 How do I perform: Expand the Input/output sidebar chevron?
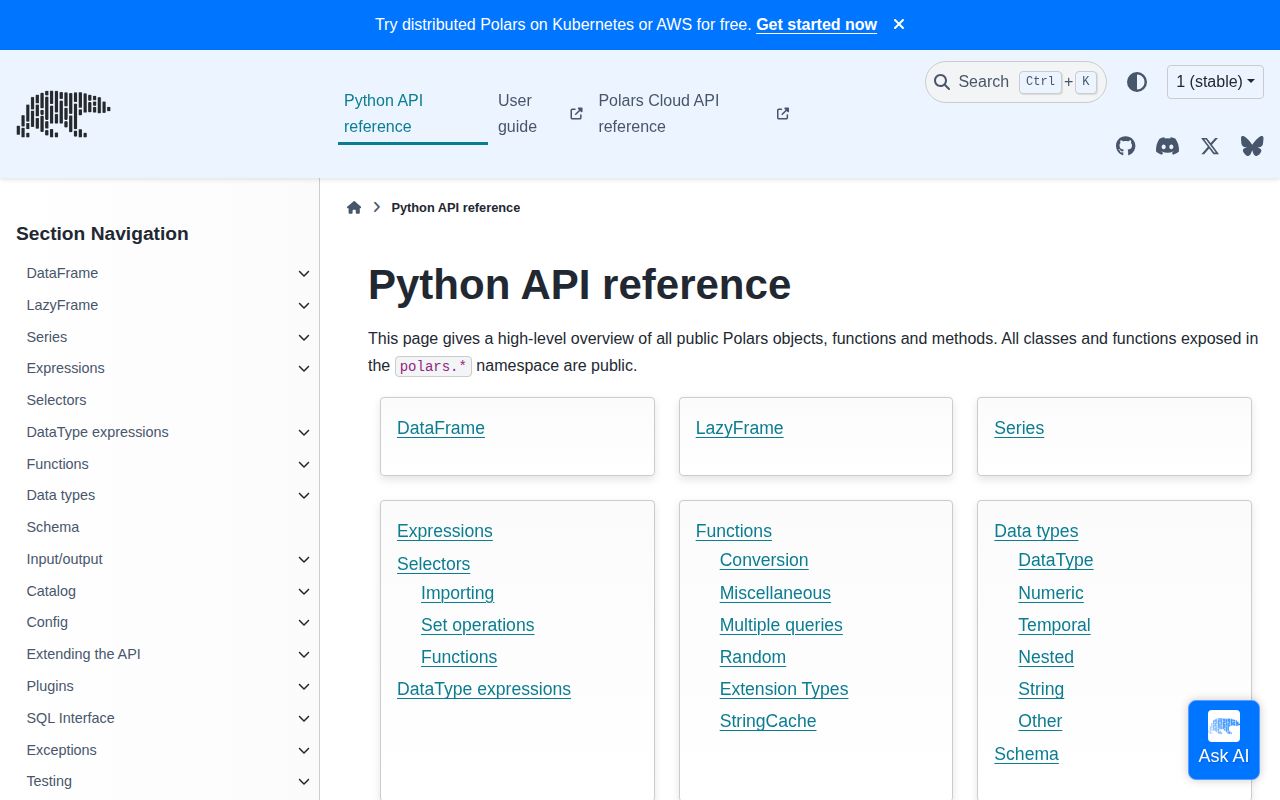point(304,559)
